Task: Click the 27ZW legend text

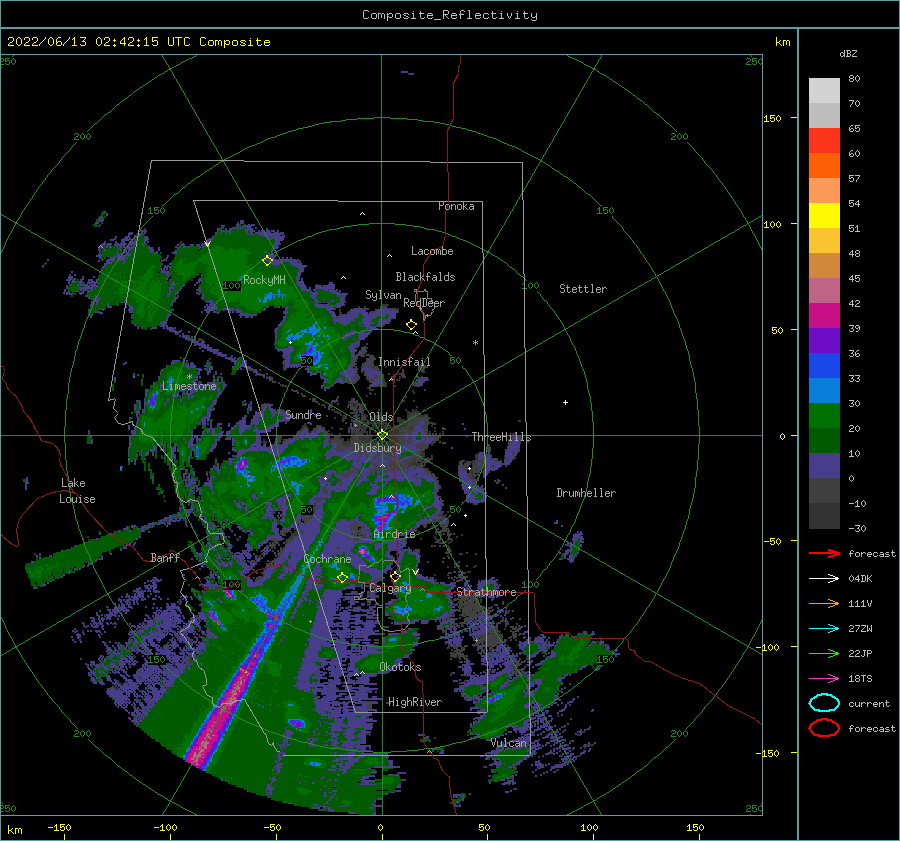Action: click(x=860, y=629)
